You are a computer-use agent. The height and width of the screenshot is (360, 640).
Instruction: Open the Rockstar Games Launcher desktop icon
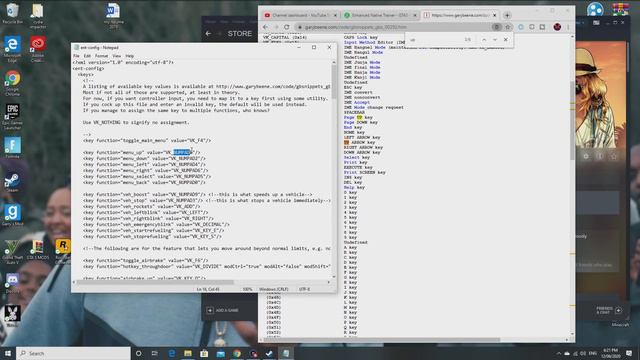point(63,251)
